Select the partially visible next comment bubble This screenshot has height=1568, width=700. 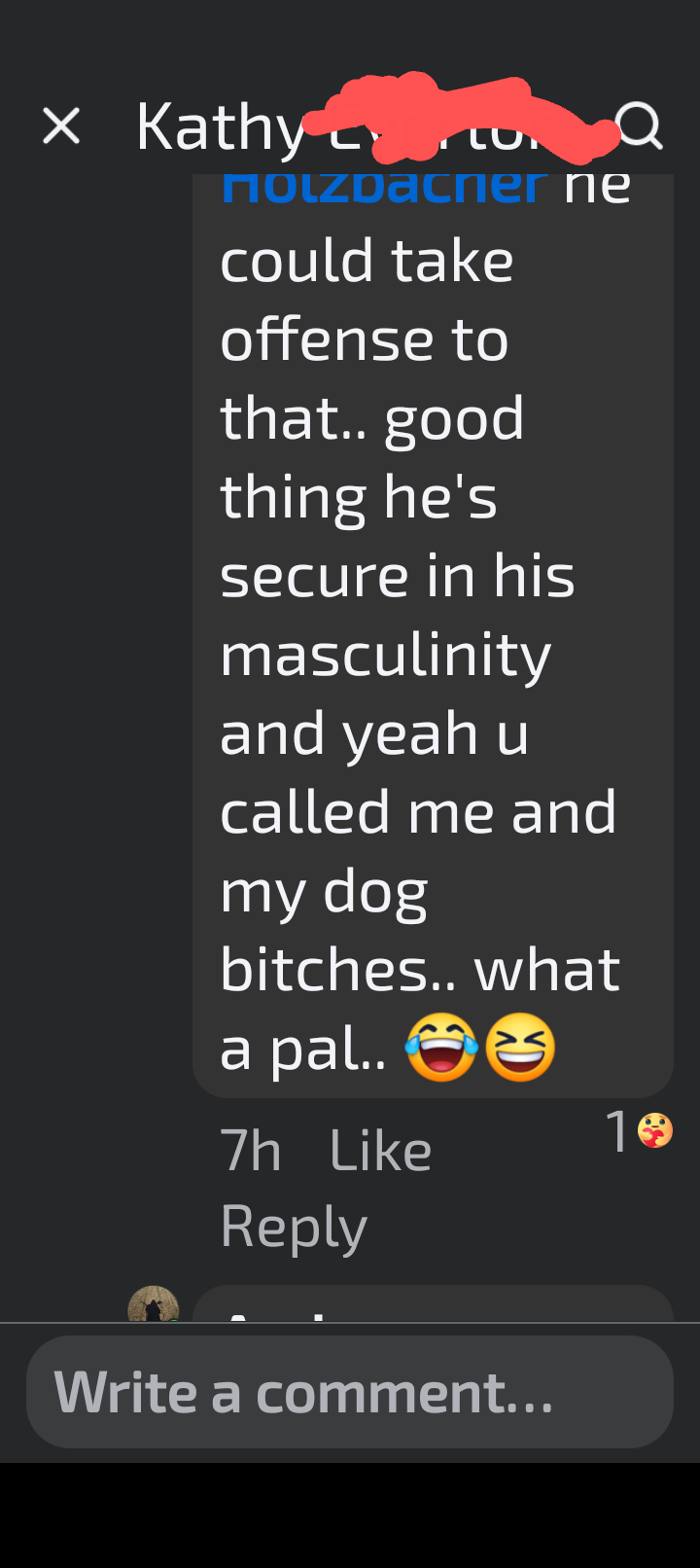coord(433,1303)
